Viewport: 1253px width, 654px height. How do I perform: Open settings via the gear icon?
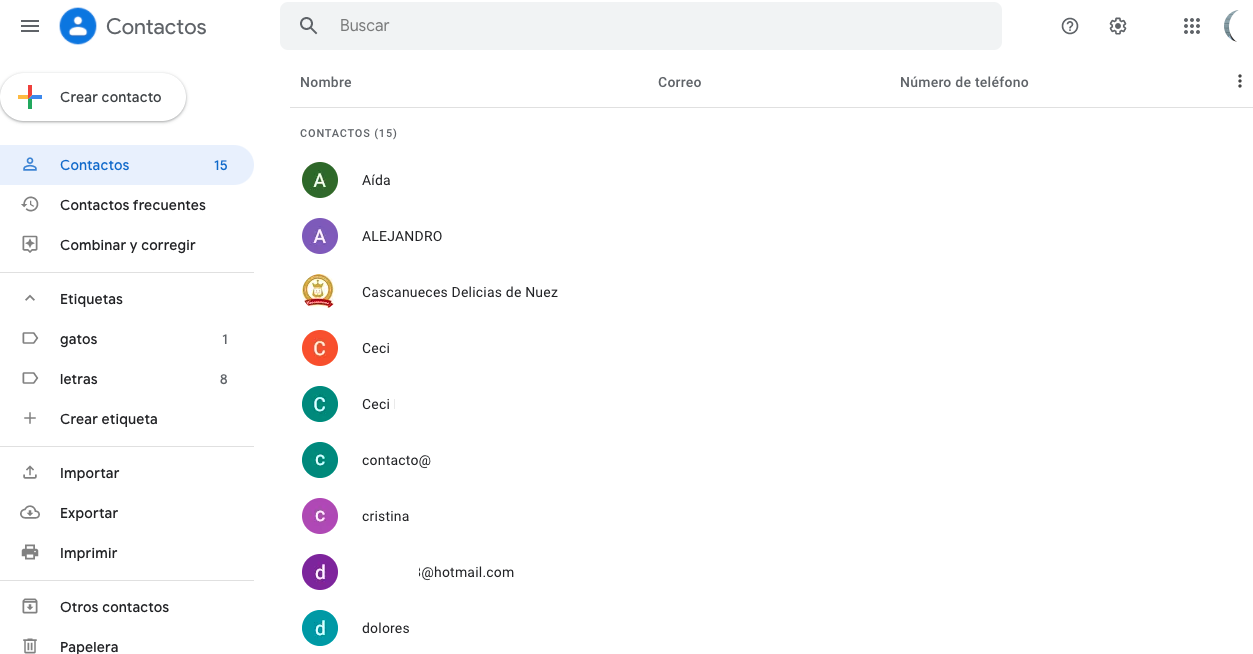tap(1117, 26)
